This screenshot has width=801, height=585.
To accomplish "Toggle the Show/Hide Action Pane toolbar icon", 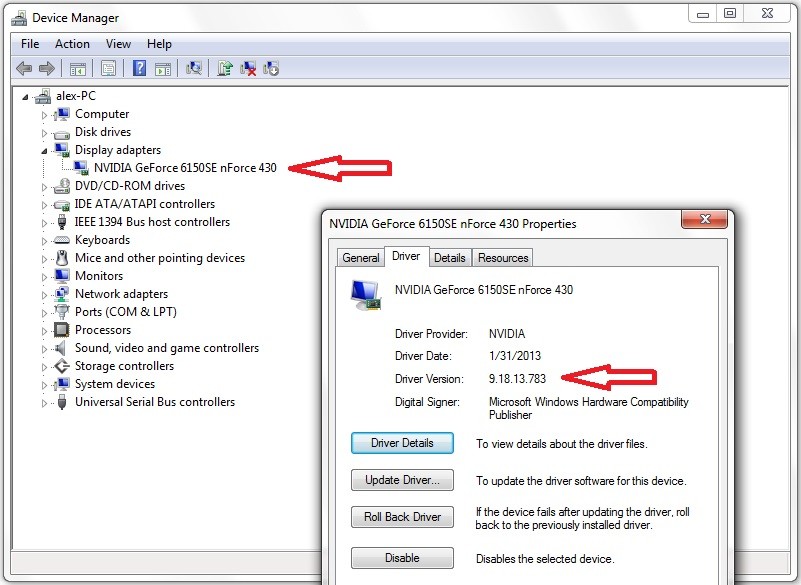I will pos(163,68).
